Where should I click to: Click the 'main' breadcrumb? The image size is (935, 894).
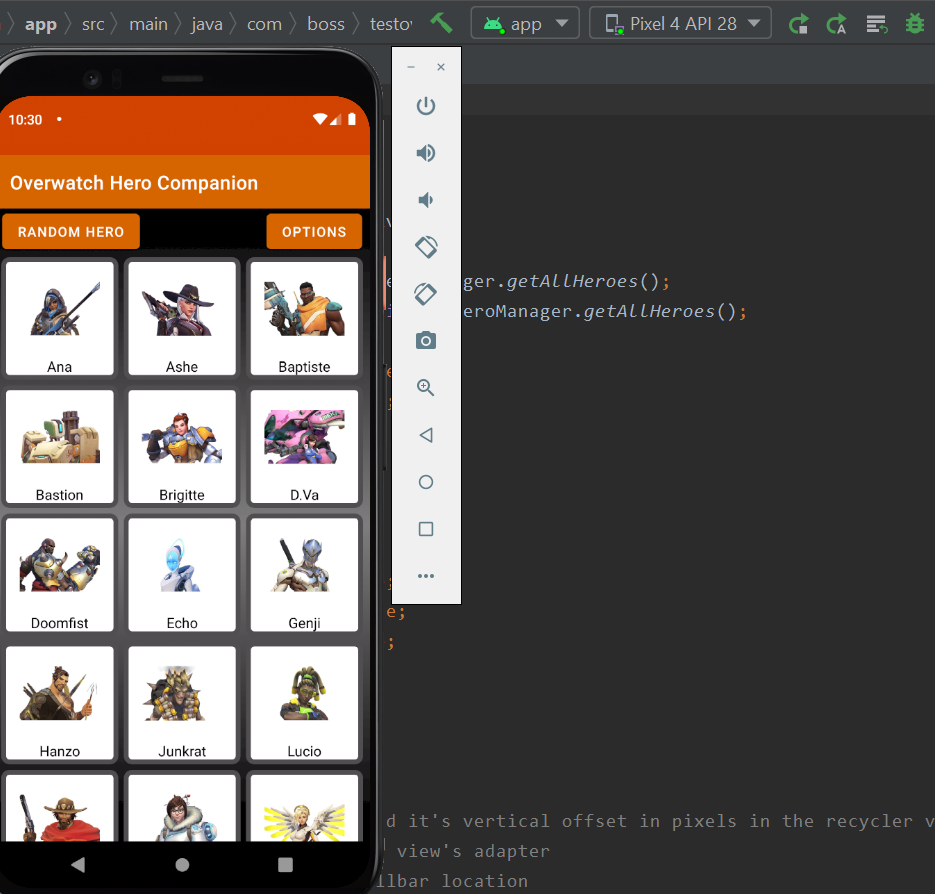(148, 24)
